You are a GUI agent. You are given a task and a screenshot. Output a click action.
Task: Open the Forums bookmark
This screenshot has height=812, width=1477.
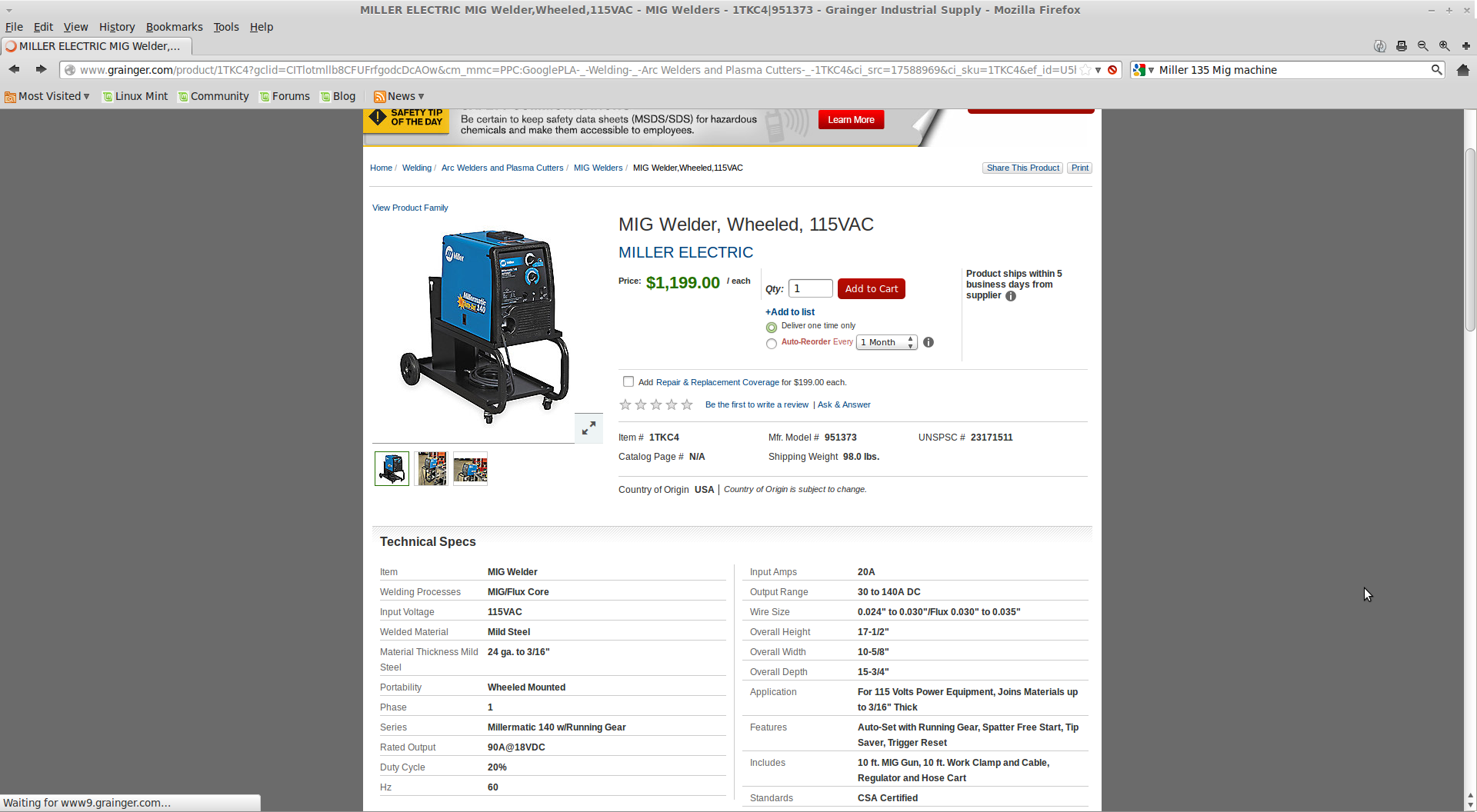(x=285, y=97)
